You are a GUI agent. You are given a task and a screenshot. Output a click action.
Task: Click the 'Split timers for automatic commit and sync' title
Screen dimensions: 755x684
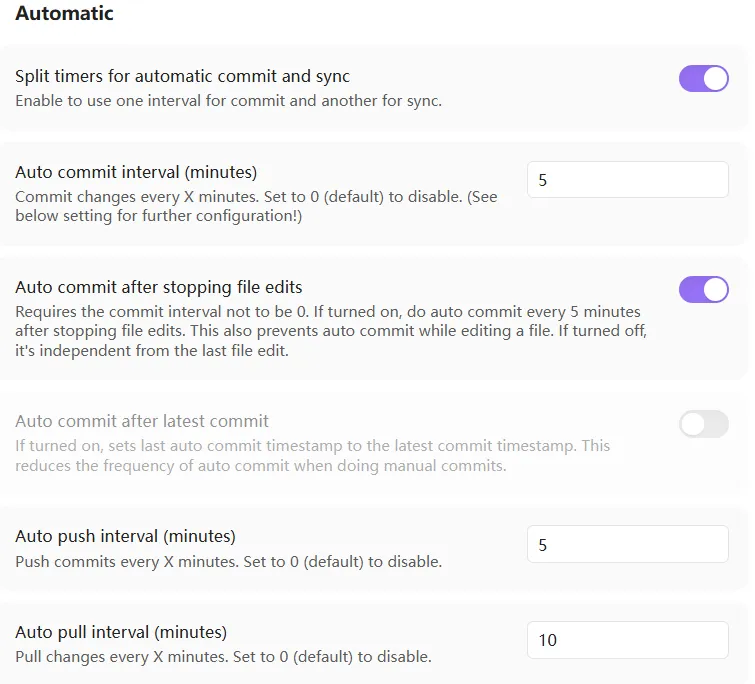click(182, 76)
